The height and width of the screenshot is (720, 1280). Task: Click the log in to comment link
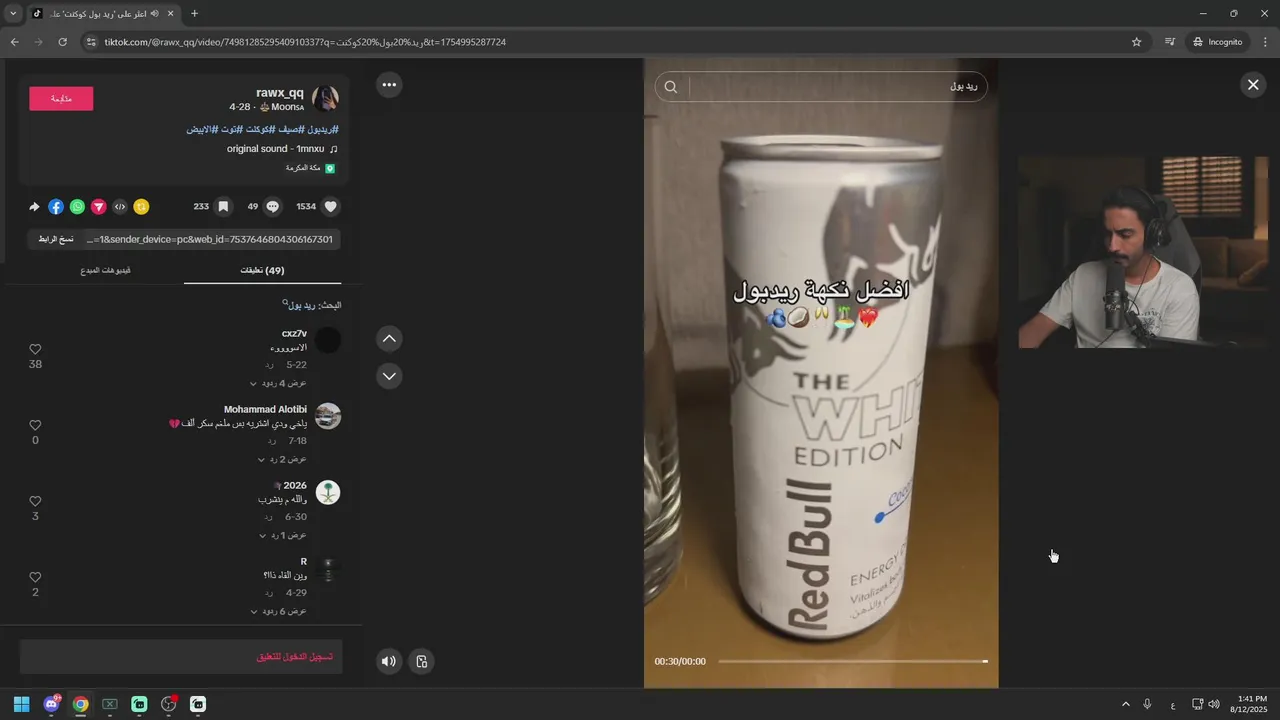[x=295, y=657]
